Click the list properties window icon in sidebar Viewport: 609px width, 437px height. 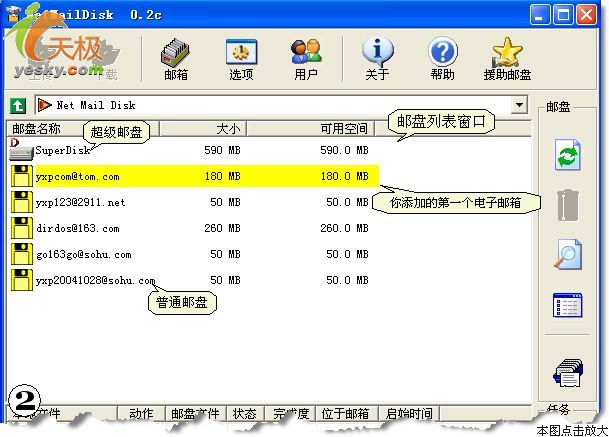(567, 305)
